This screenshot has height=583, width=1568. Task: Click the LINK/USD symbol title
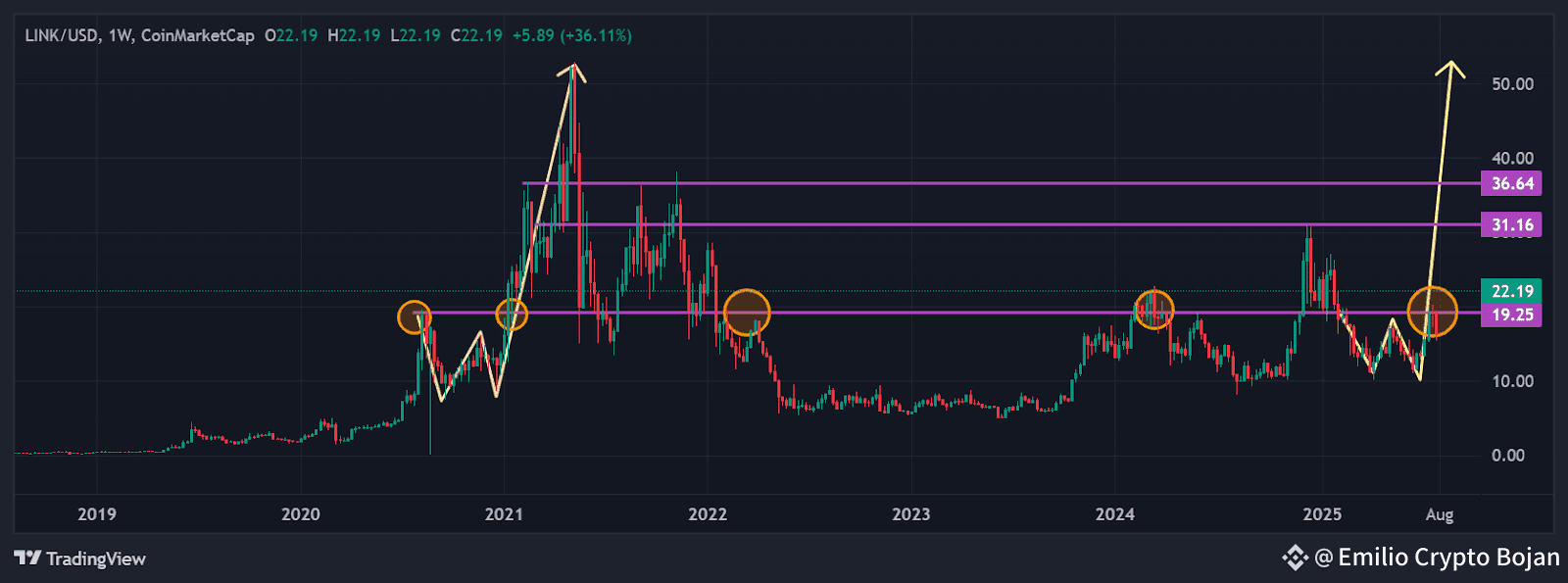62,35
